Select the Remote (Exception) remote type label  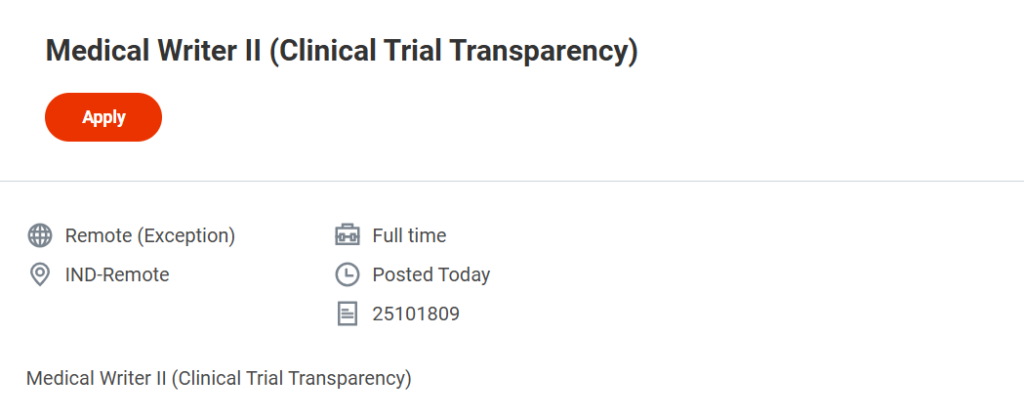pos(150,236)
